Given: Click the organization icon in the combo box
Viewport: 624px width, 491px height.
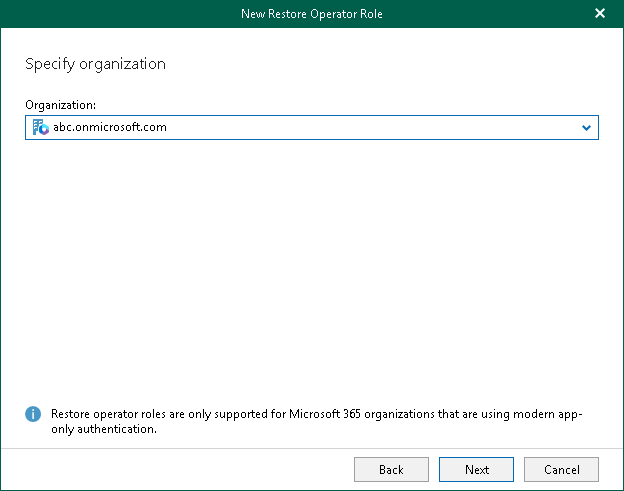Looking at the screenshot, I should [x=40, y=127].
